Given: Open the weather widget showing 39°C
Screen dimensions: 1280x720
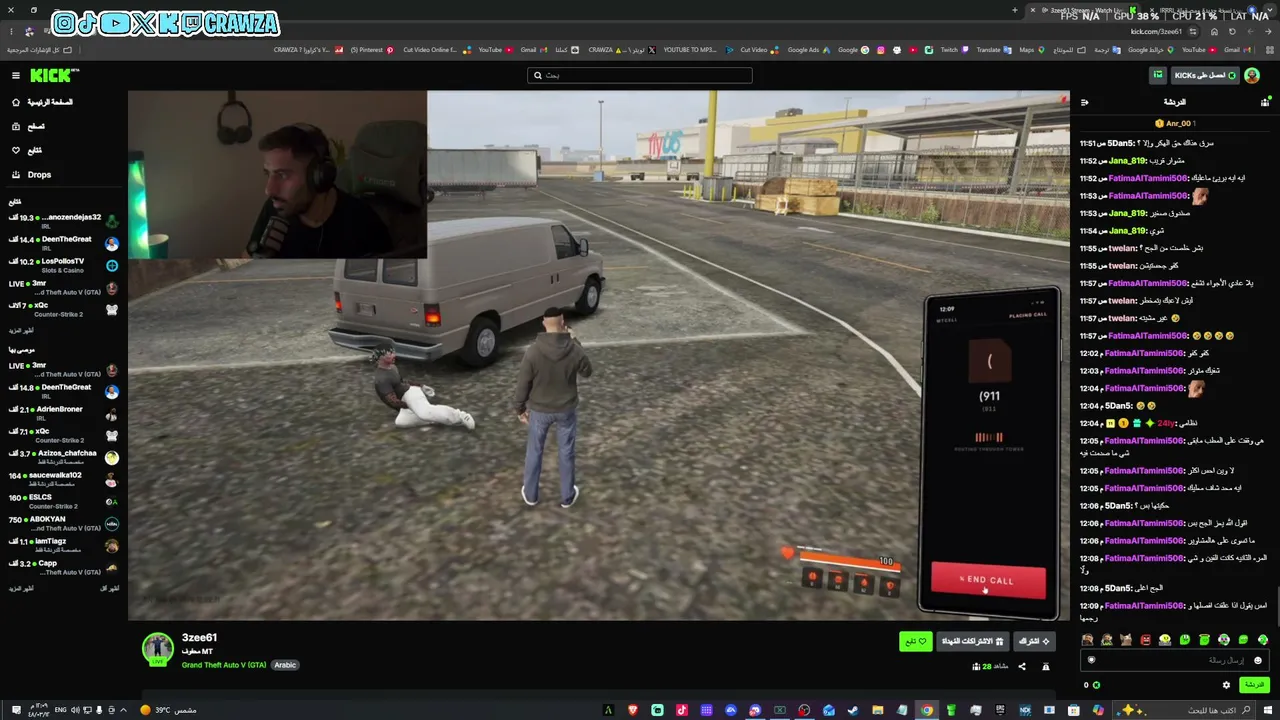Looking at the screenshot, I should pyautogui.click(x=168, y=710).
